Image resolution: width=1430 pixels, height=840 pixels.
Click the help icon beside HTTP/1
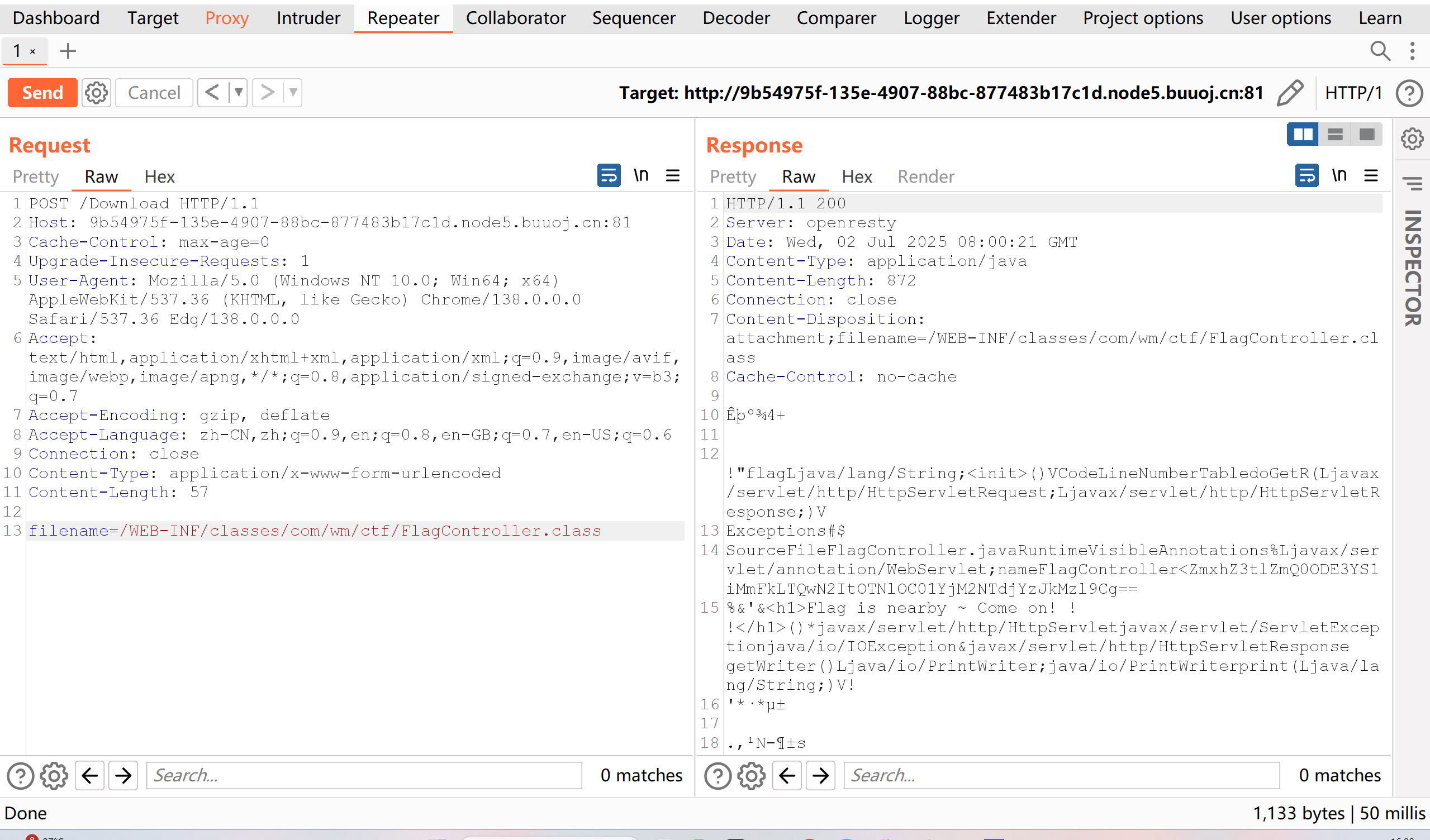pos(1409,93)
